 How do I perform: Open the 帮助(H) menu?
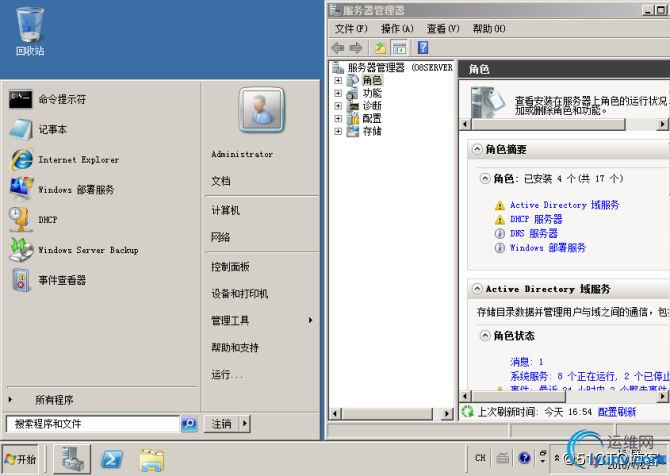489,29
